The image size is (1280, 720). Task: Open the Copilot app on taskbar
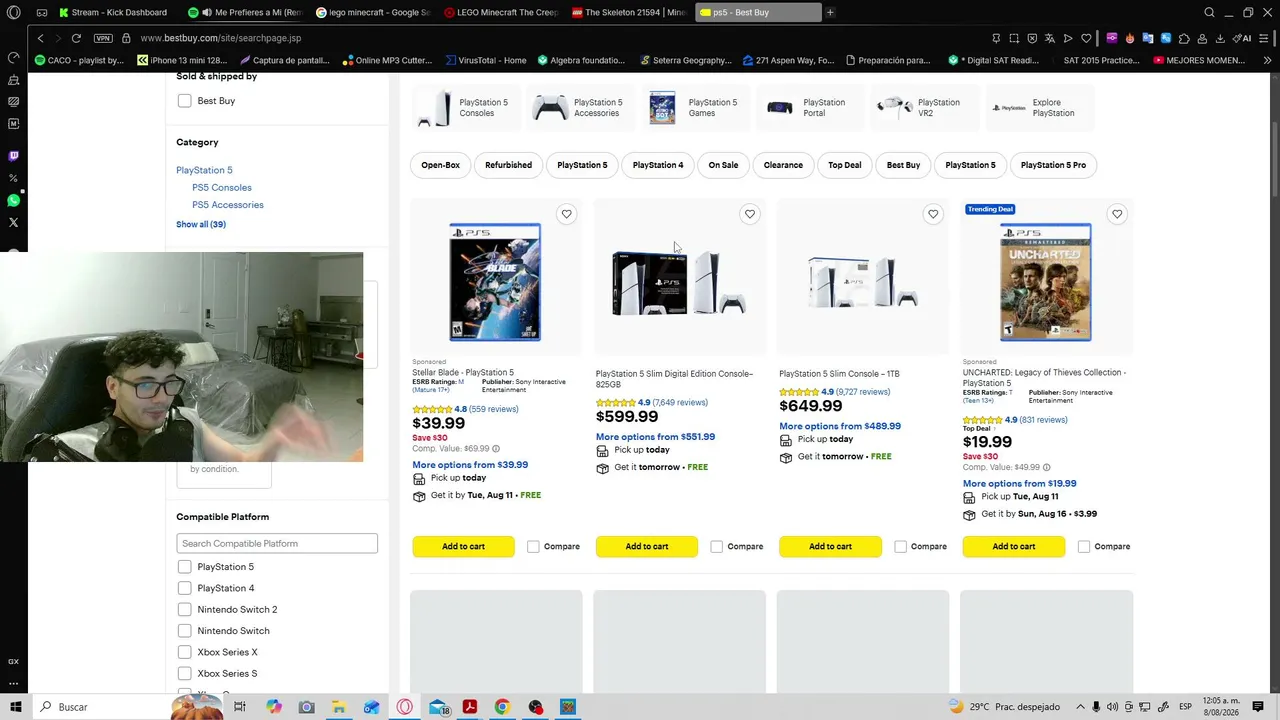(x=273, y=707)
